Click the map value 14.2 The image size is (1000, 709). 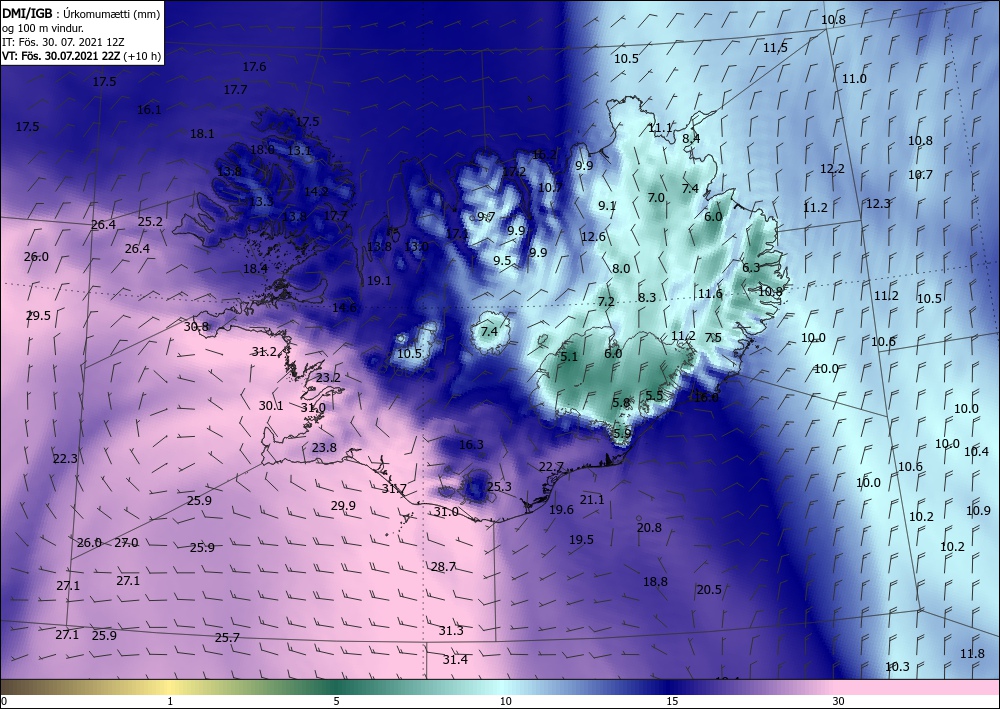(x=316, y=191)
